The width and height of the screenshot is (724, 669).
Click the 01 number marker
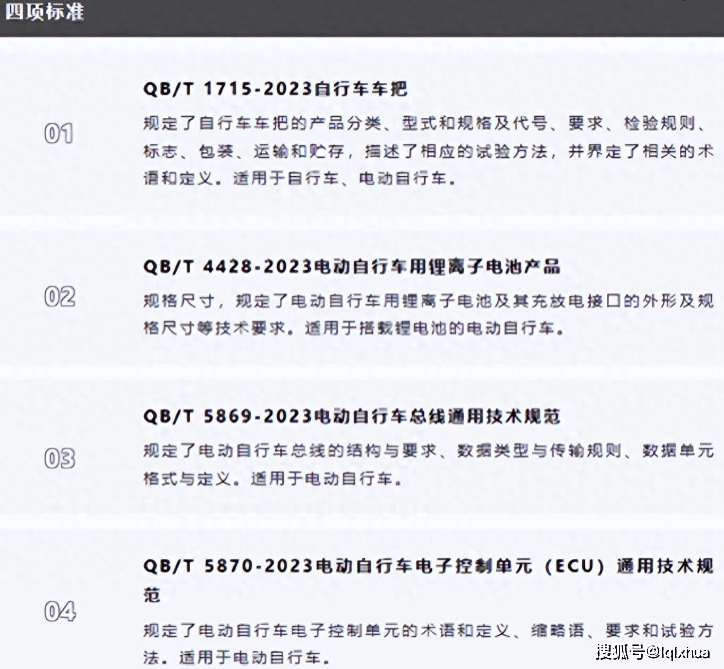tap(59, 133)
